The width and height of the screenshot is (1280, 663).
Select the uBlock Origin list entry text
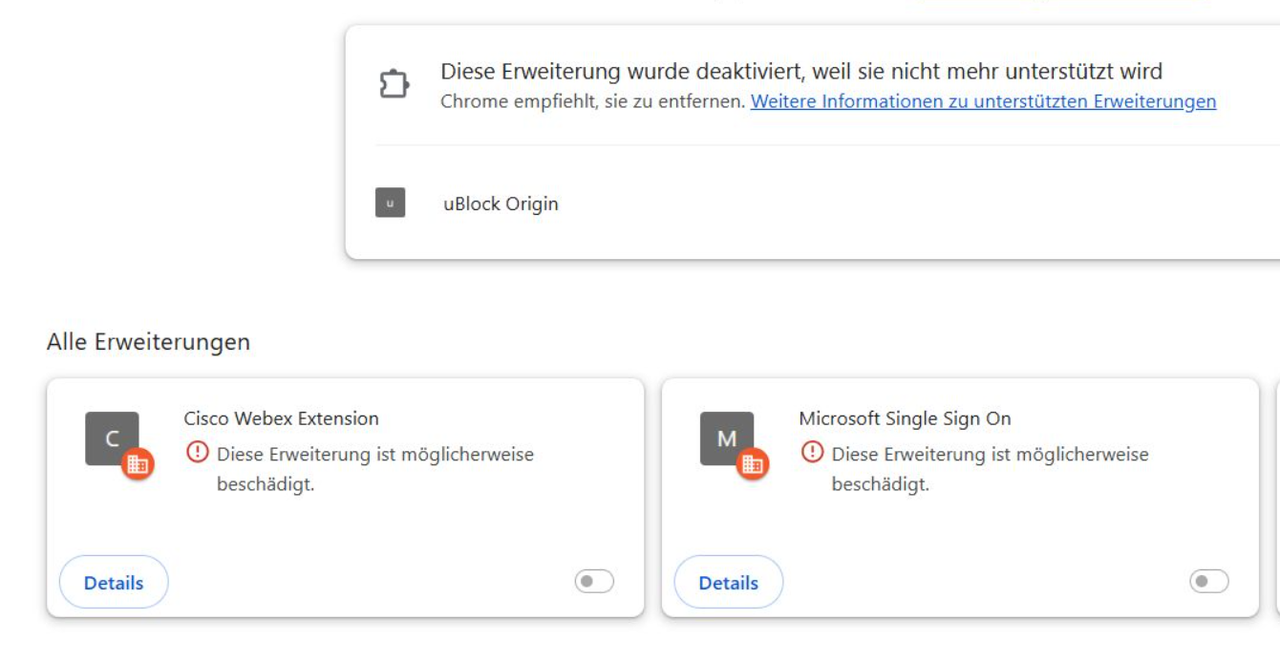pyautogui.click(x=500, y=204)
